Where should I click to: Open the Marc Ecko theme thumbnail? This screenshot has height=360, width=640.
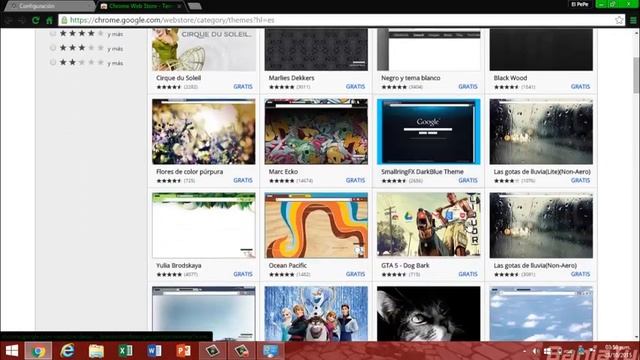(x=316, y=131)
